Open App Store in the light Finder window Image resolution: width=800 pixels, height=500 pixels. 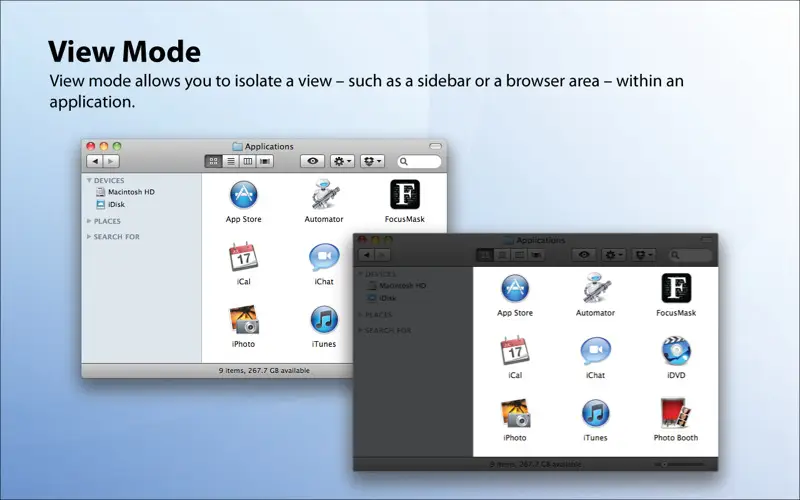pos(243,194)
